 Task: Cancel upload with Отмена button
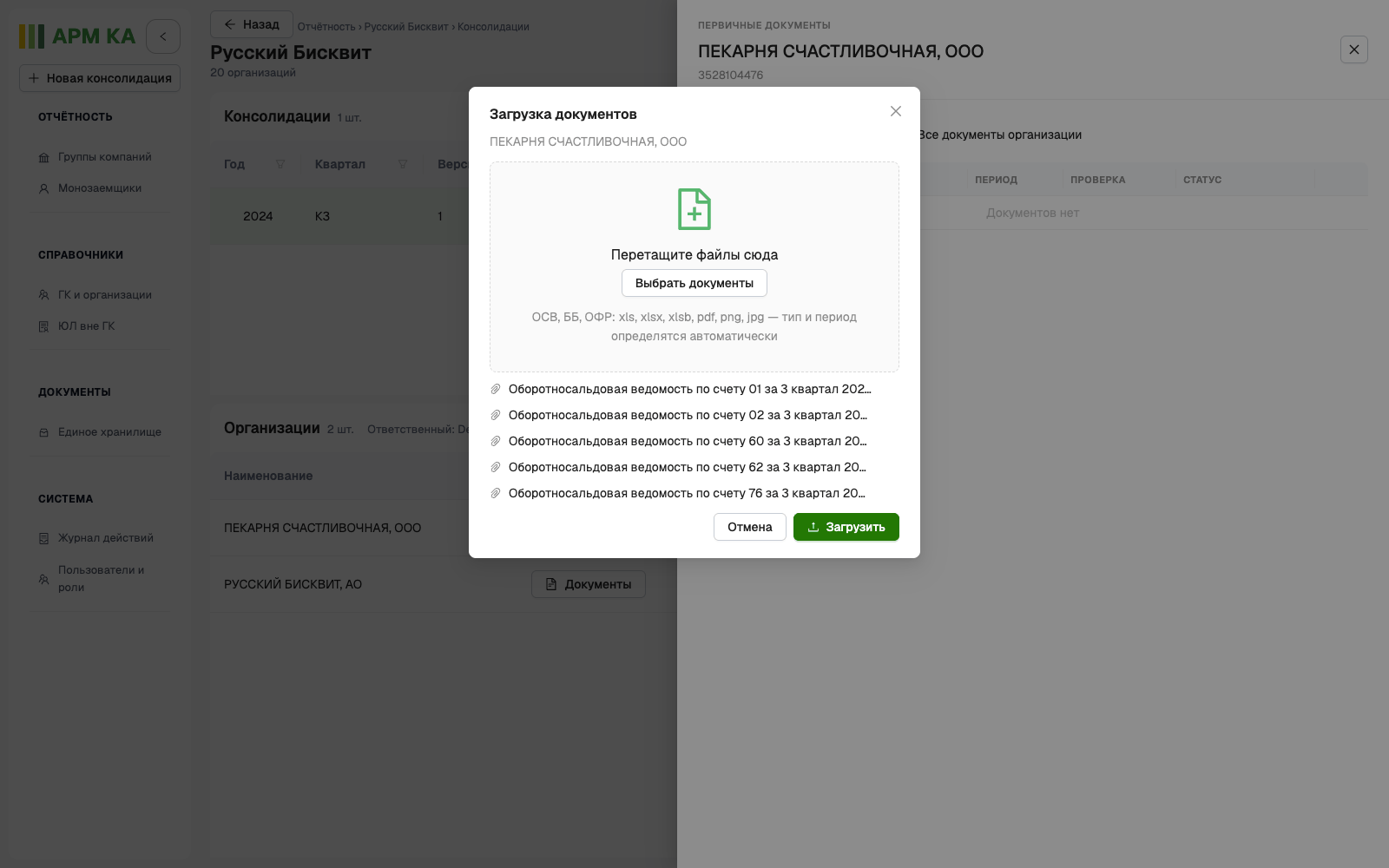pyautogui.click(x=750, y=527)
